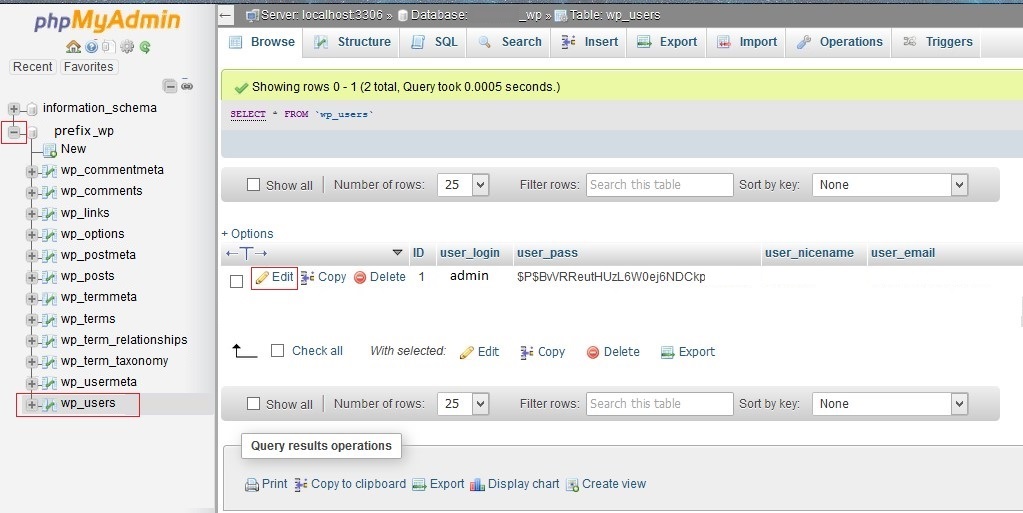
Task: Focus the lower Filter rows search field
Action: point(660,404)
